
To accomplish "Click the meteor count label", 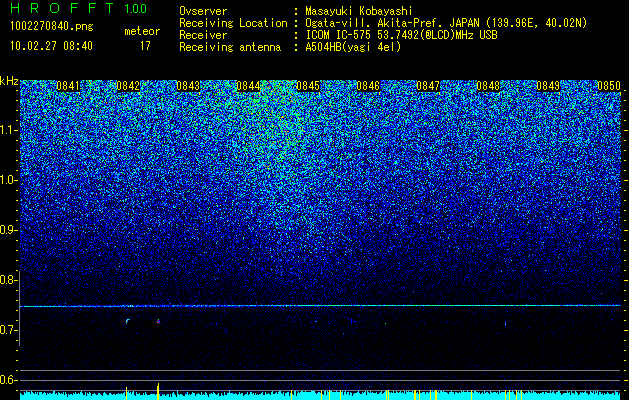I will pyautogui.click(x=142, y=31).
